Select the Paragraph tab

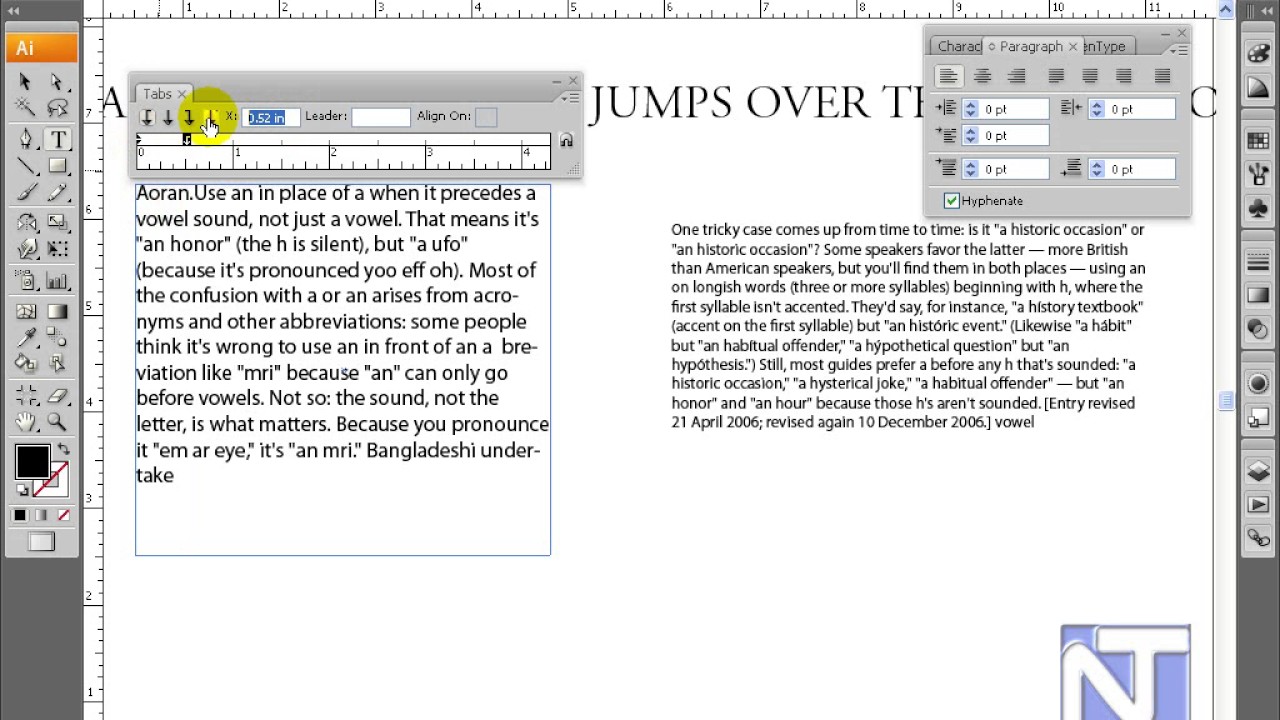[x=1030, y=47]
